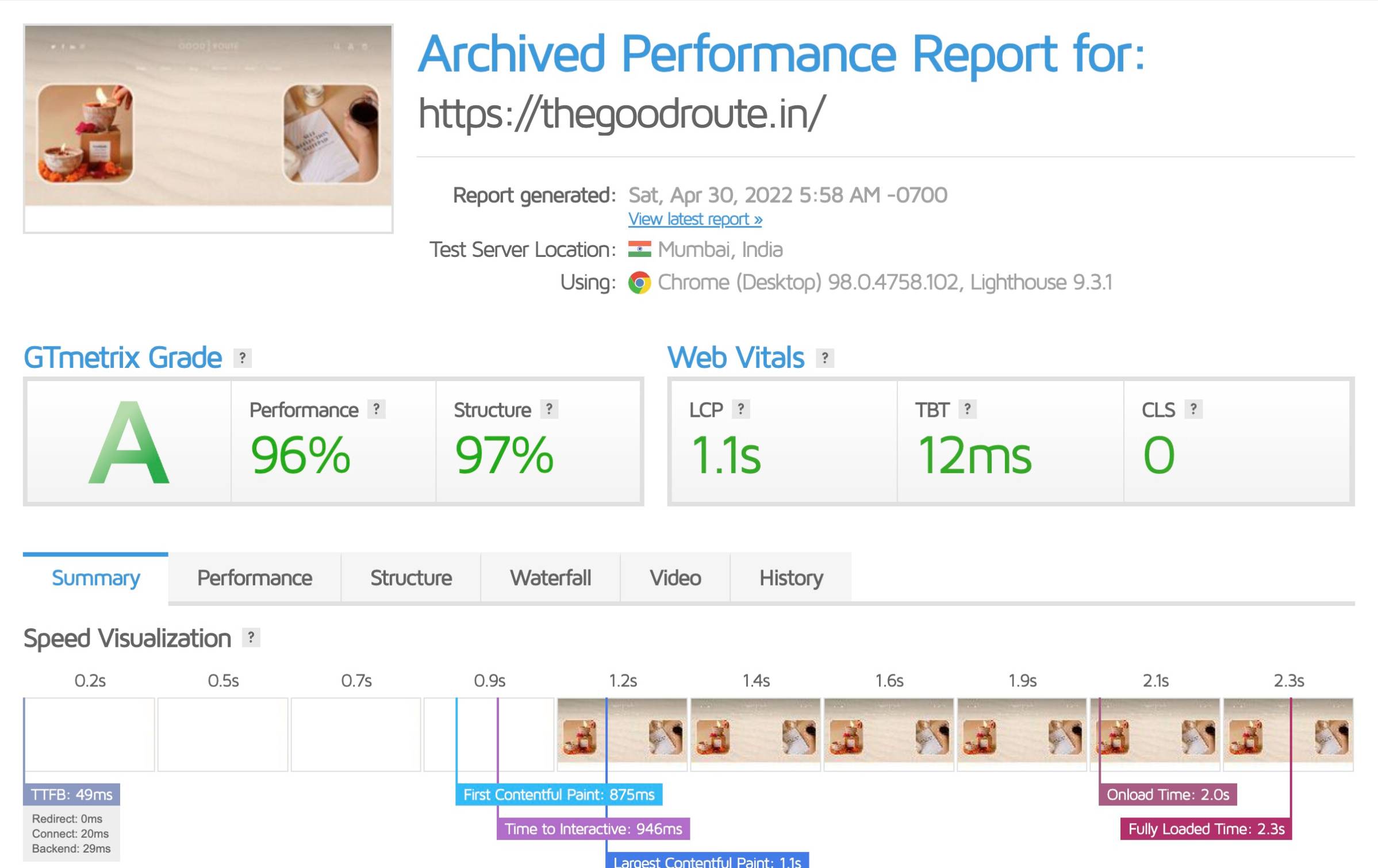Click the CLS question mark icon
This screenshot has height=868, width=1378.
click(1193, 409)
